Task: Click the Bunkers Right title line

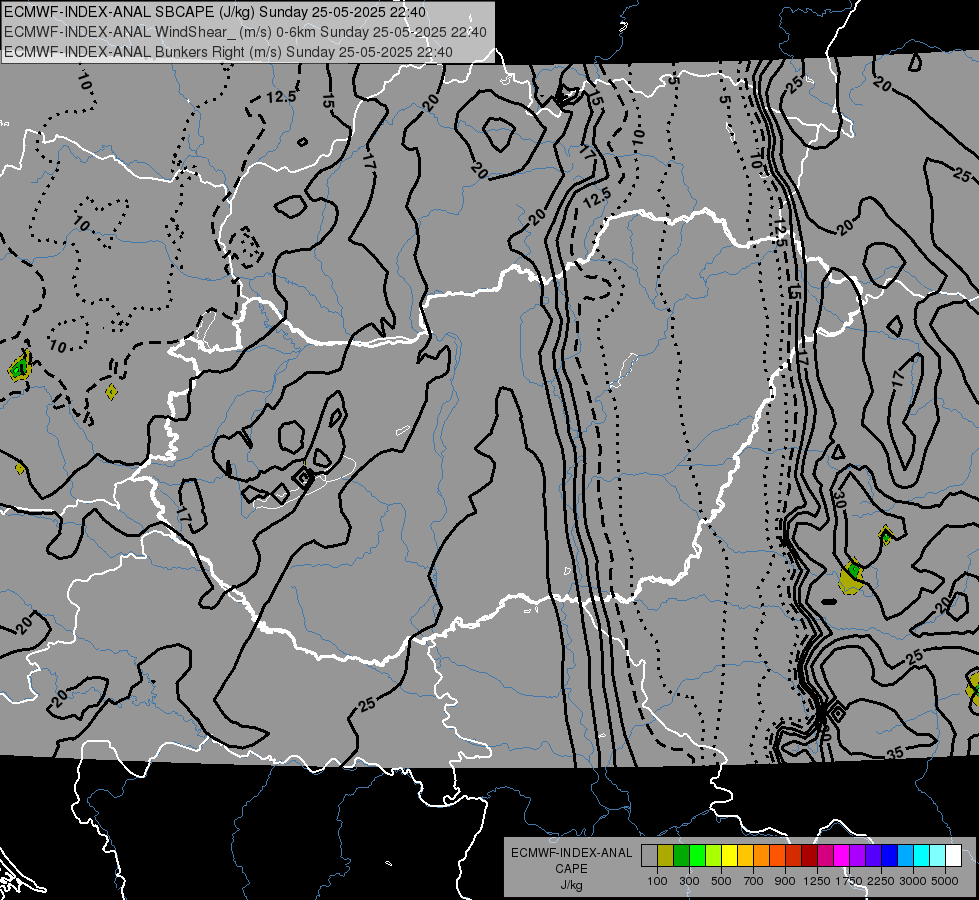Action: [228, 52]
